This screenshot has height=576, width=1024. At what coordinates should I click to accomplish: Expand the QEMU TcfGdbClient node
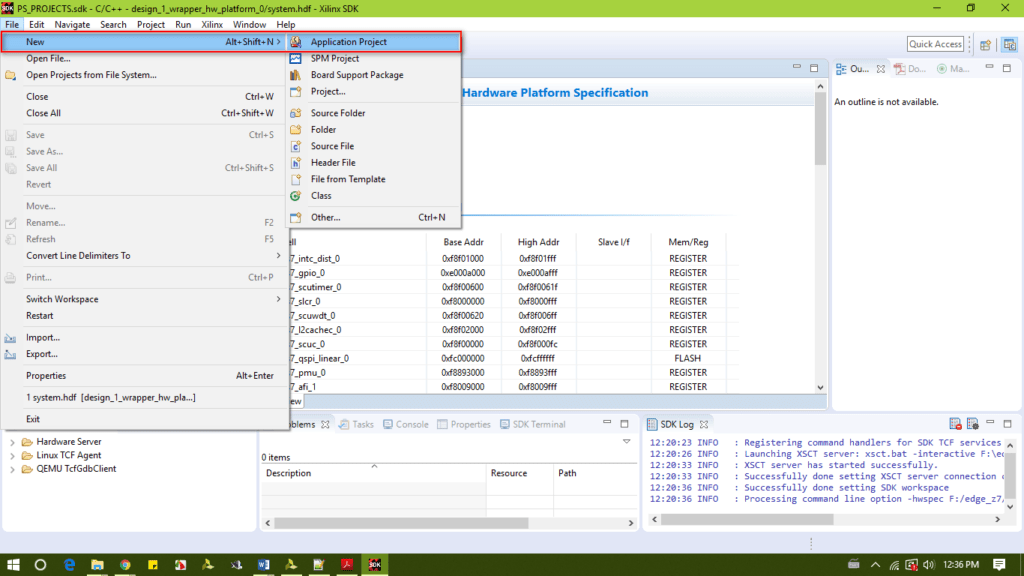click(13, 469)
